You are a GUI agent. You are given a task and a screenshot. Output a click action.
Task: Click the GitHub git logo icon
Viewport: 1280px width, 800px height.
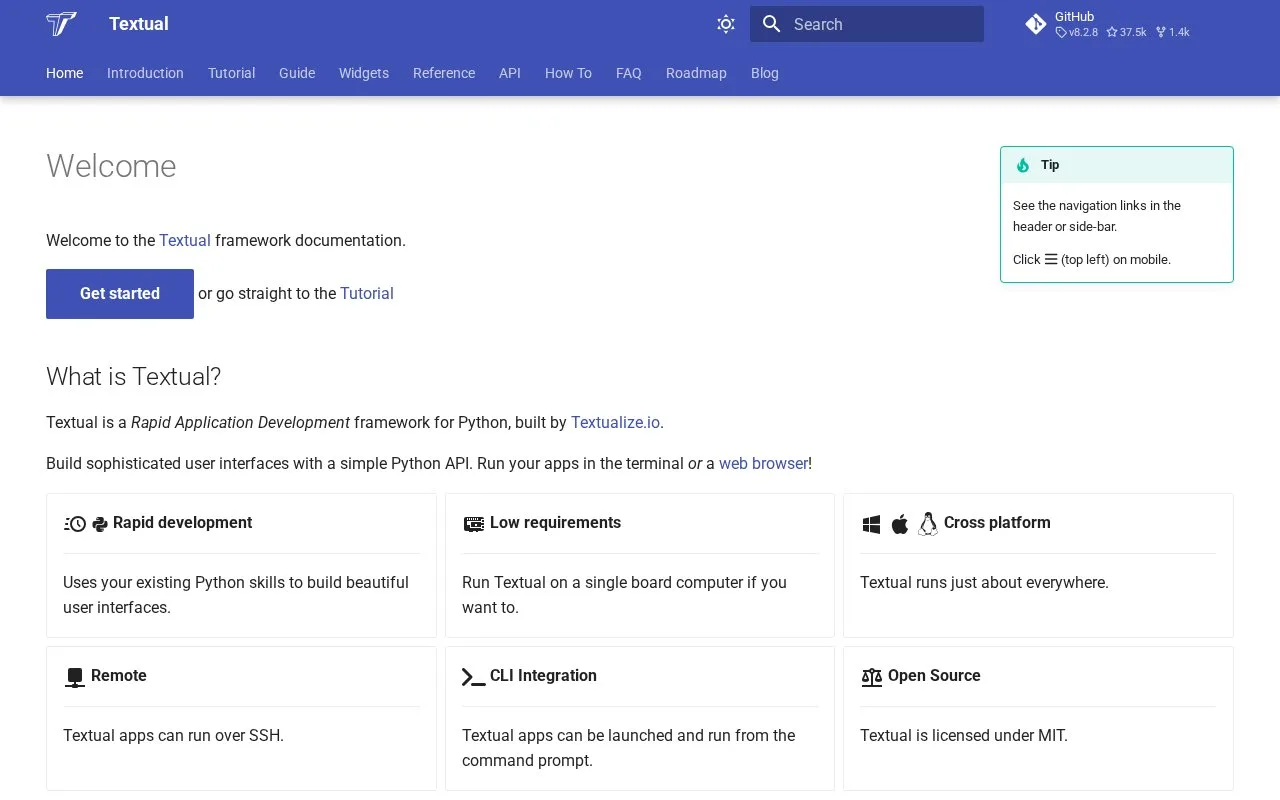click(1036, 24)
